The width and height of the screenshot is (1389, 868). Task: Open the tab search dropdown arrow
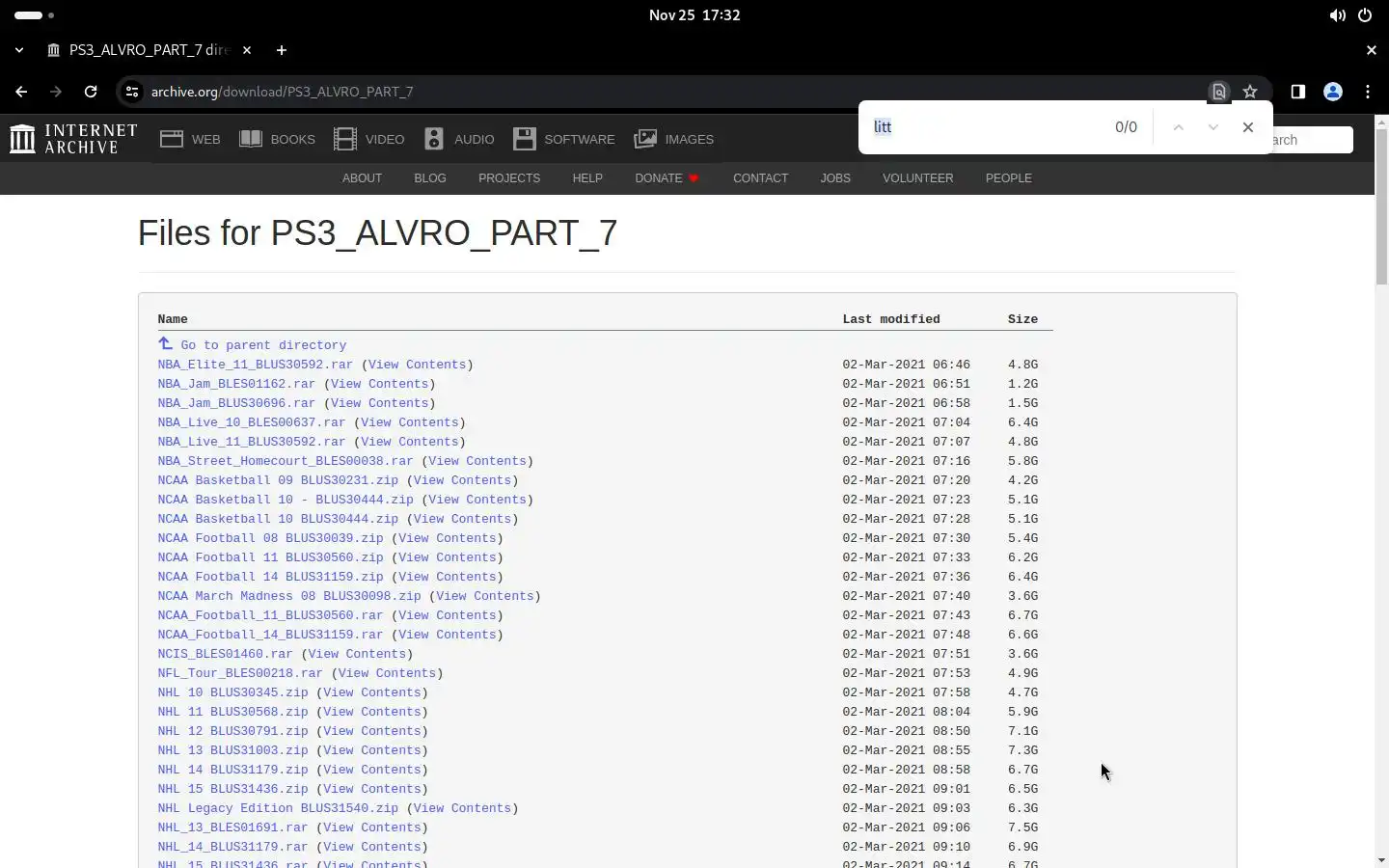coord(19,50)
